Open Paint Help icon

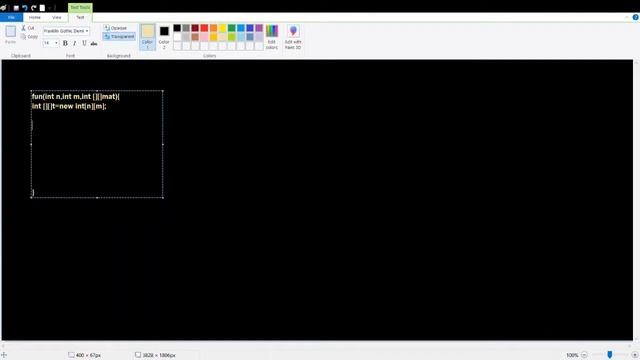(636, 17)
